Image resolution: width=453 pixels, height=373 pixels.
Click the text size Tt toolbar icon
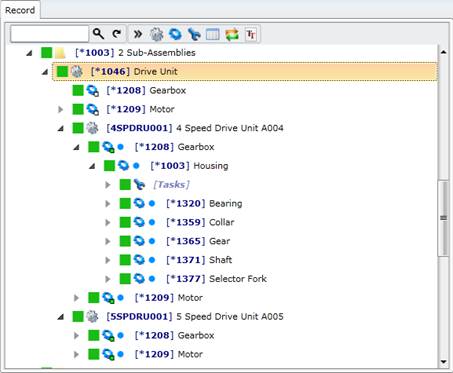[x=251, y=34]
